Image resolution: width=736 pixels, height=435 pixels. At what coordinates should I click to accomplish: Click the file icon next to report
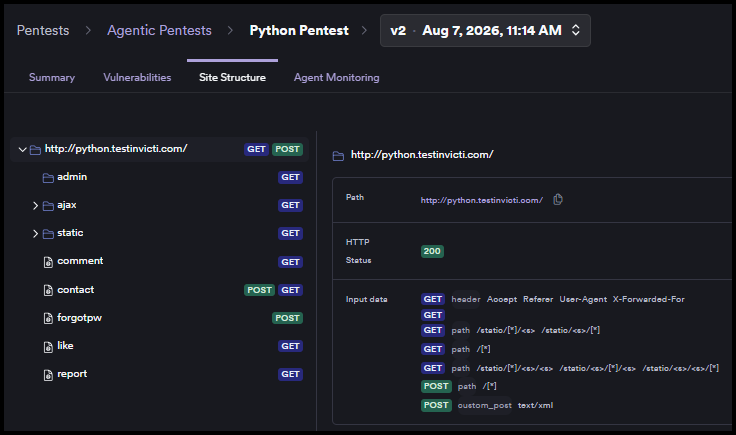48,375
